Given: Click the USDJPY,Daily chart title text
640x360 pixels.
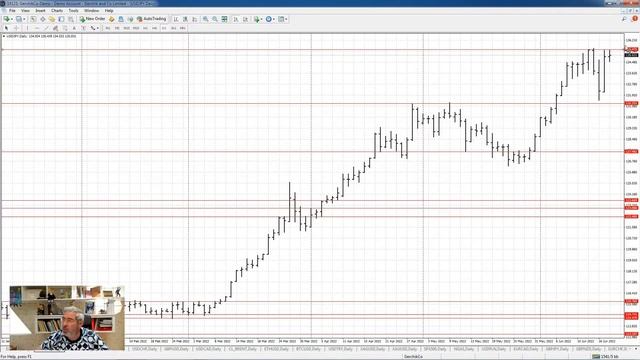Looking at the screenshot, I should coord(17,36).
